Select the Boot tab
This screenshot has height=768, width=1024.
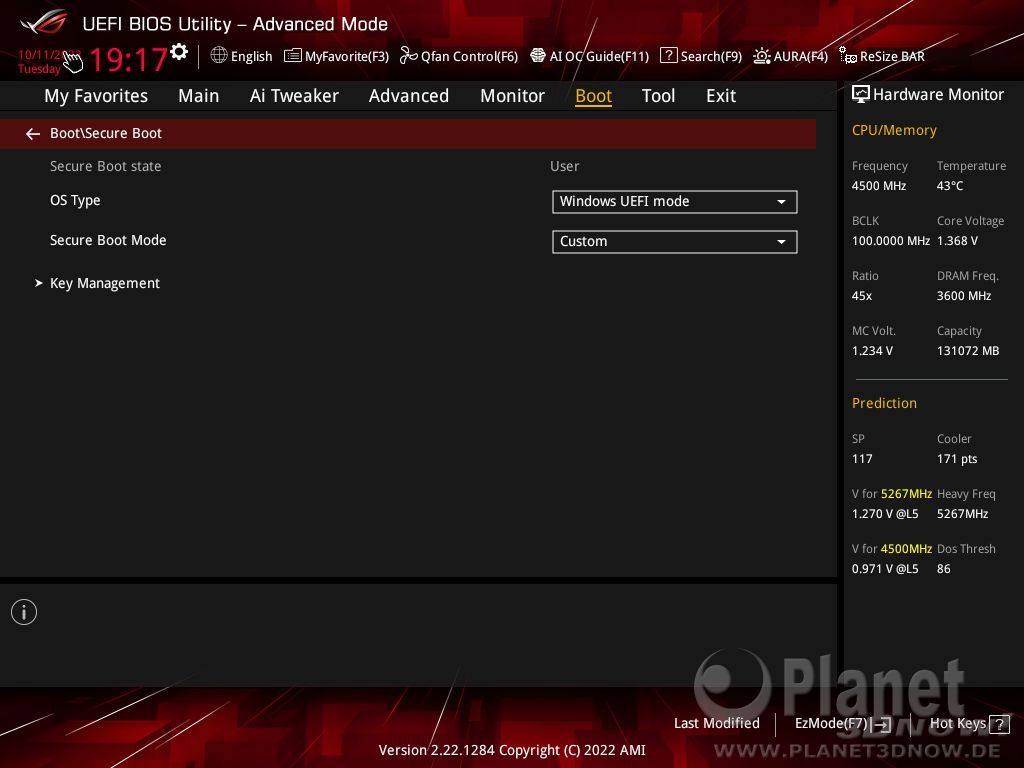(594, 96)
